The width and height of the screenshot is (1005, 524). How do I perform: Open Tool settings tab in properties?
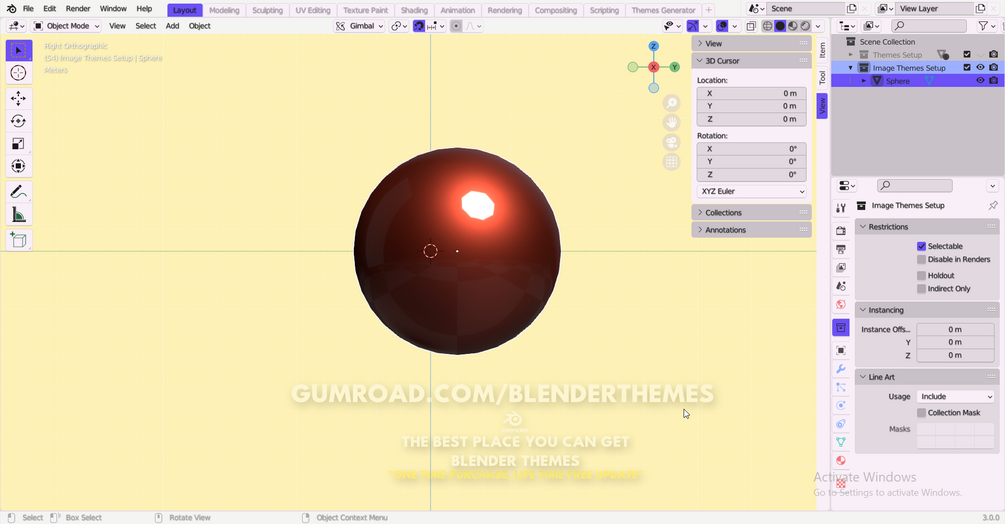pyautogui.click(x=841, y=208)
